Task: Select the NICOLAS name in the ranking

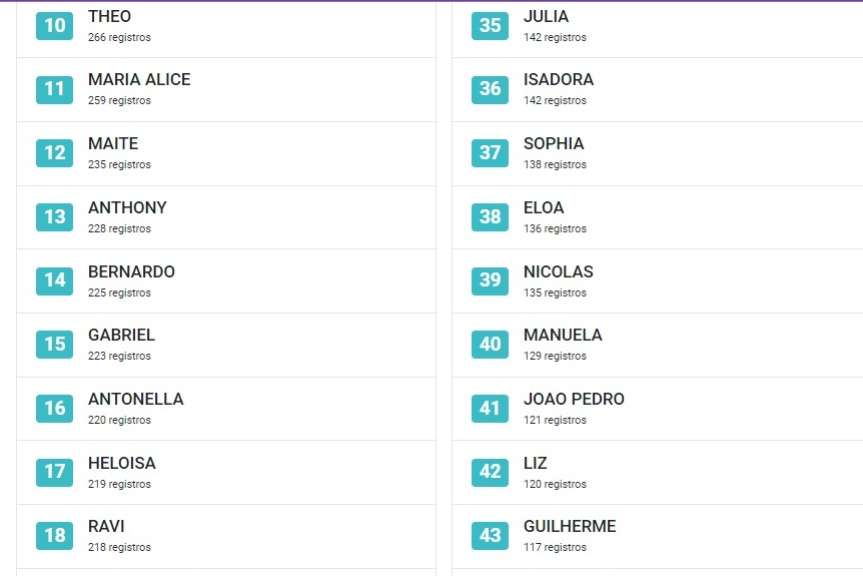Action: coord(558,271)
